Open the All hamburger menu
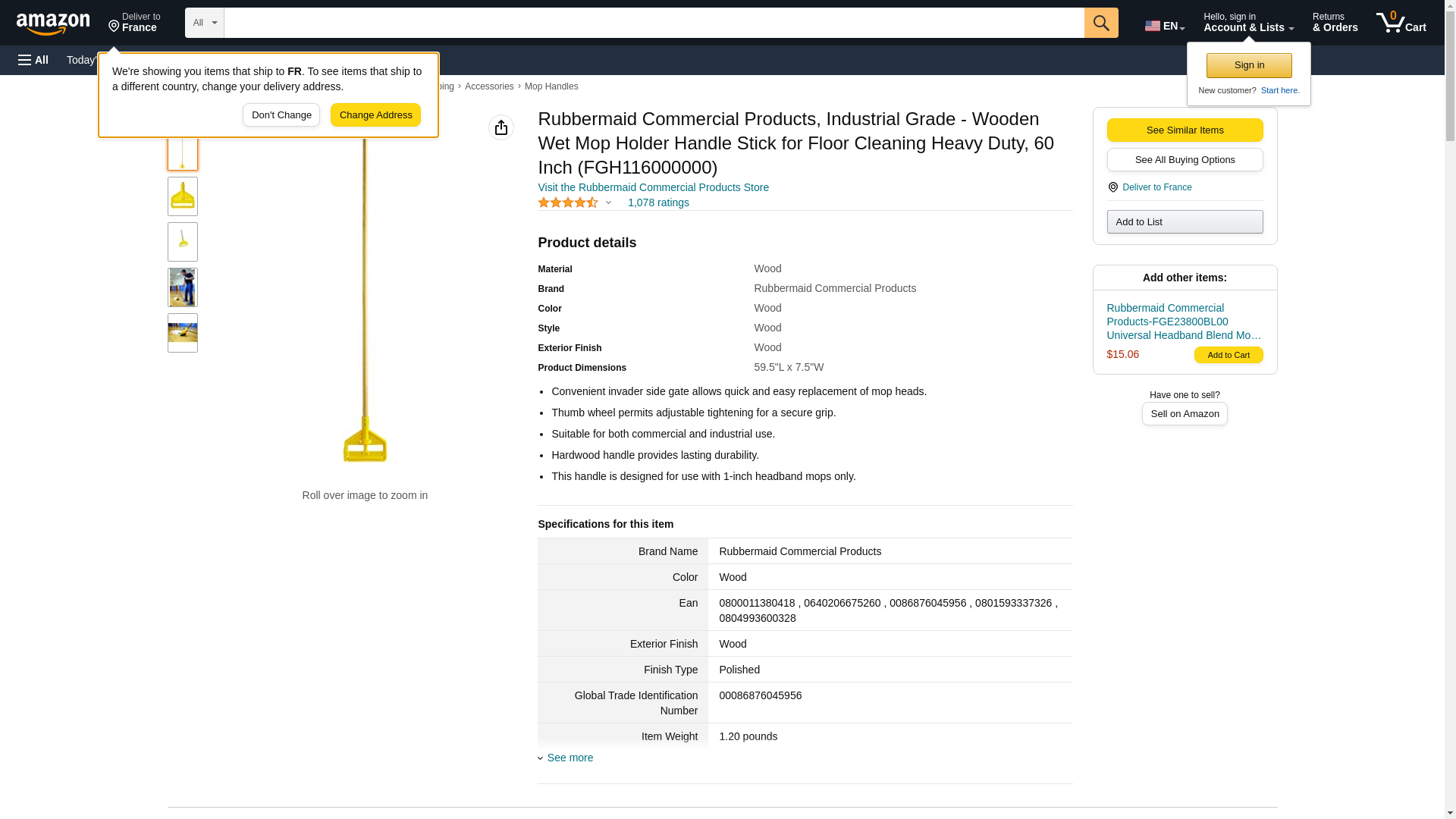Viewport: 1456px width, 819px height. pos(33,60)
